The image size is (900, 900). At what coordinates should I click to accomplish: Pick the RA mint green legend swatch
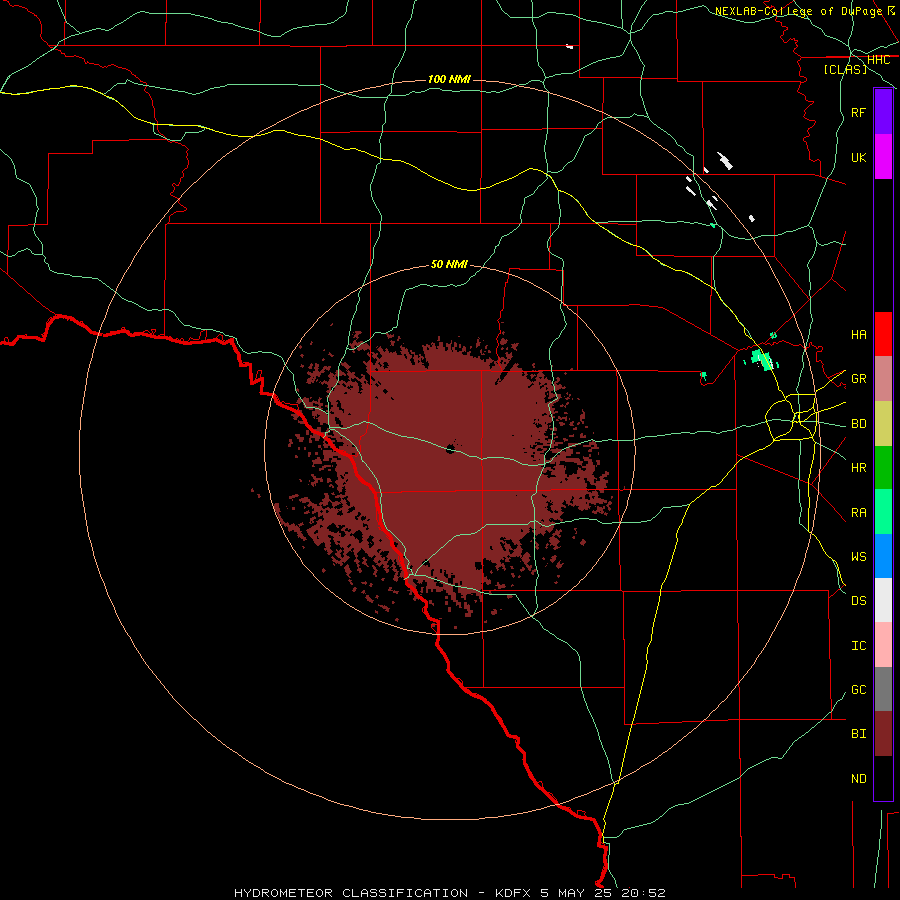883,512
